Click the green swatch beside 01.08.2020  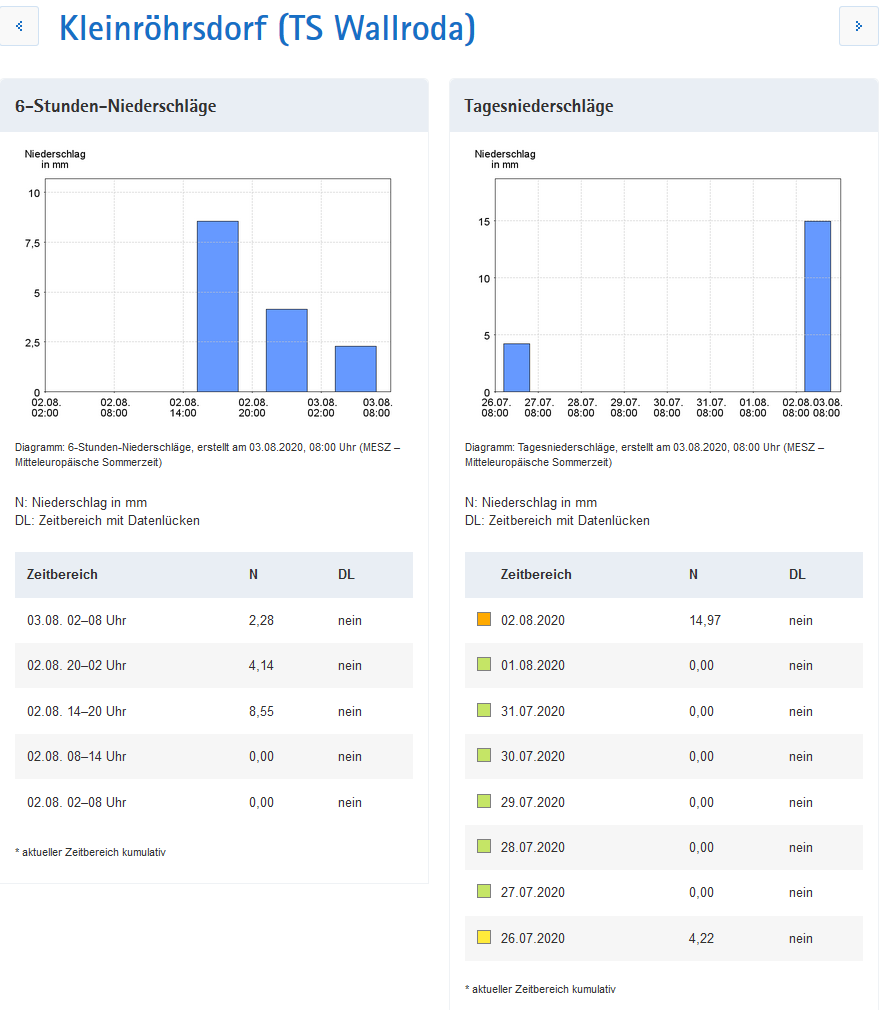click(x=484, y=665)
